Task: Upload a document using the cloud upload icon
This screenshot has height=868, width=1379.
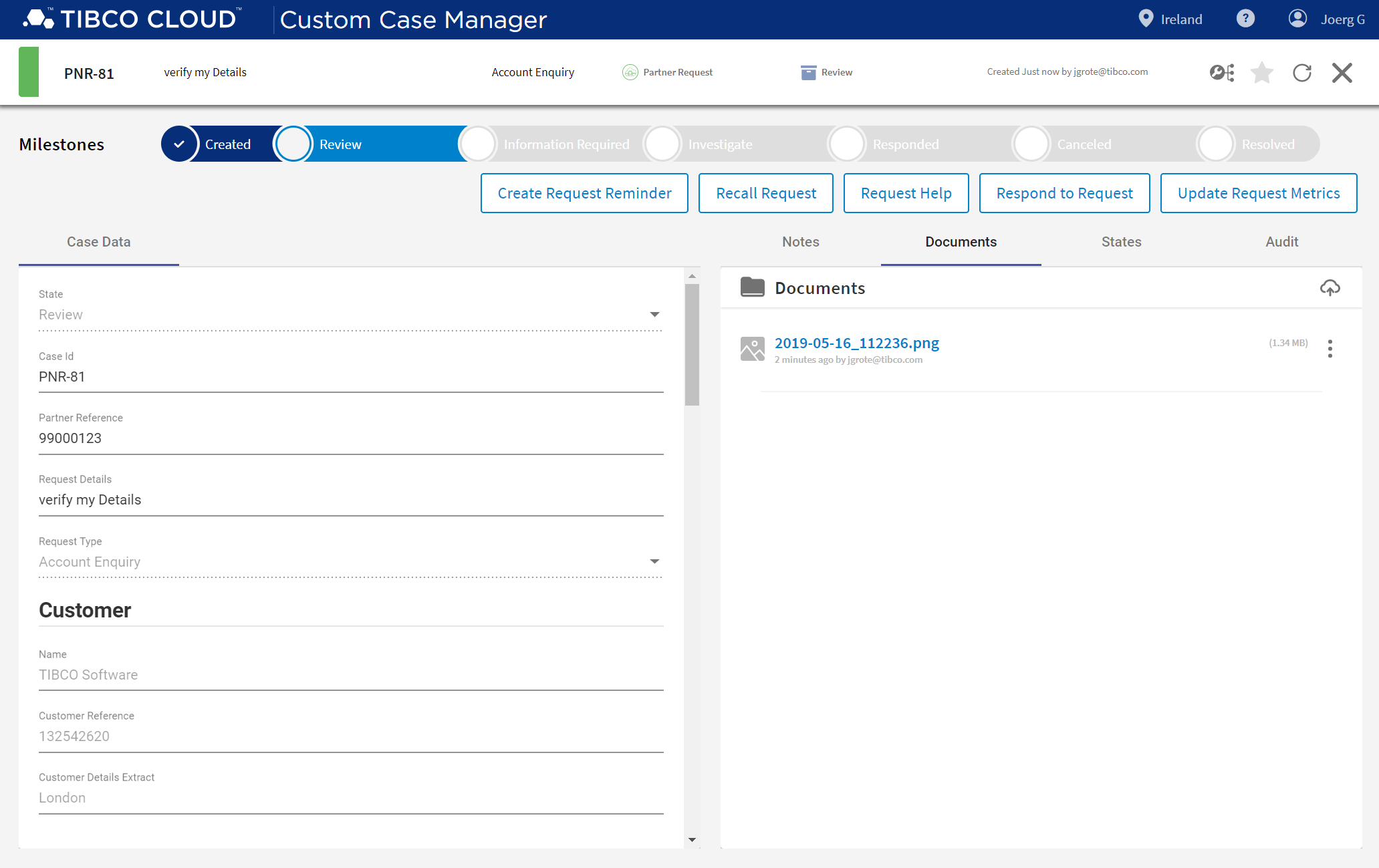Action: pos(1330,287)
